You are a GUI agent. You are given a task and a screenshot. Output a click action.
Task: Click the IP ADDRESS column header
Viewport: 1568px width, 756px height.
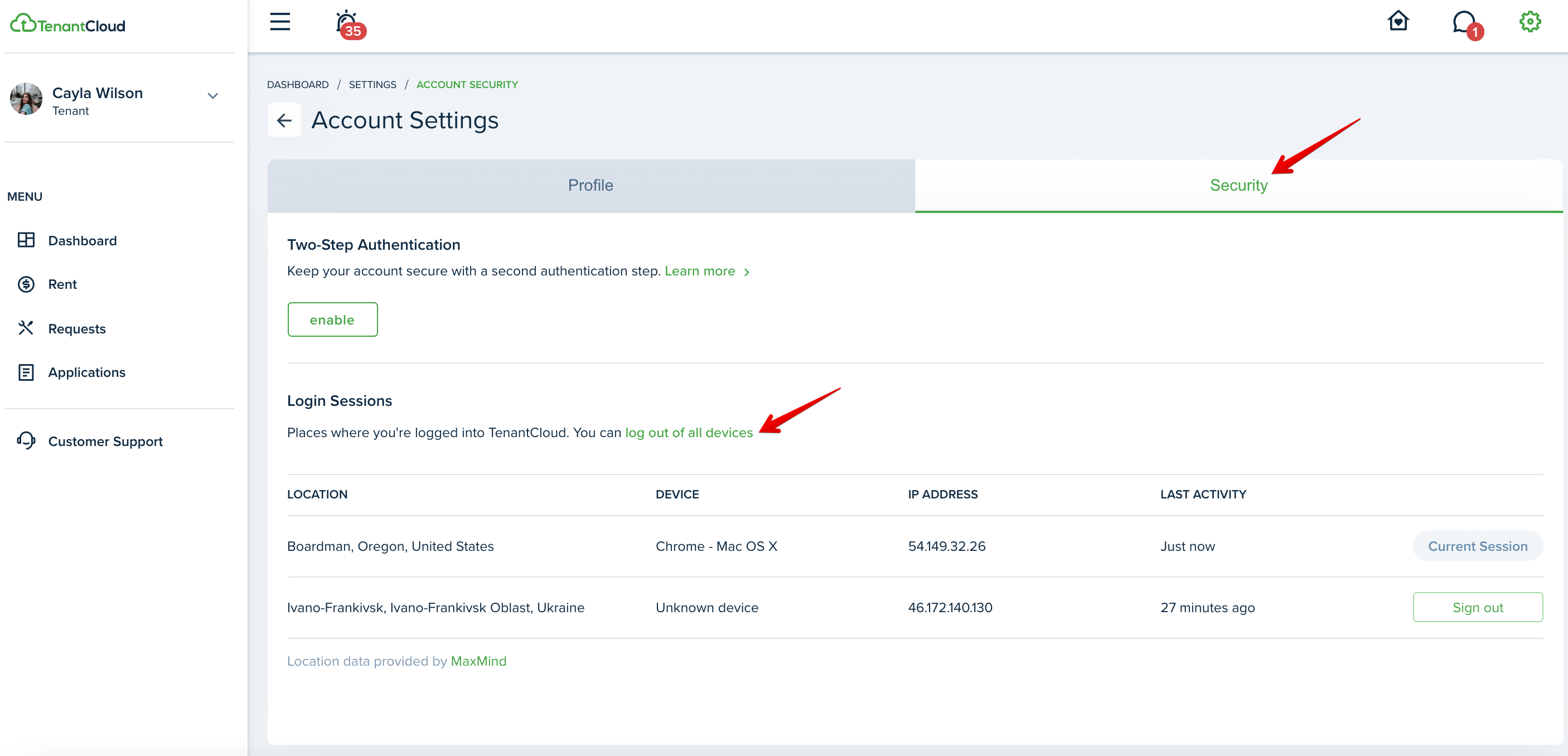943,495
